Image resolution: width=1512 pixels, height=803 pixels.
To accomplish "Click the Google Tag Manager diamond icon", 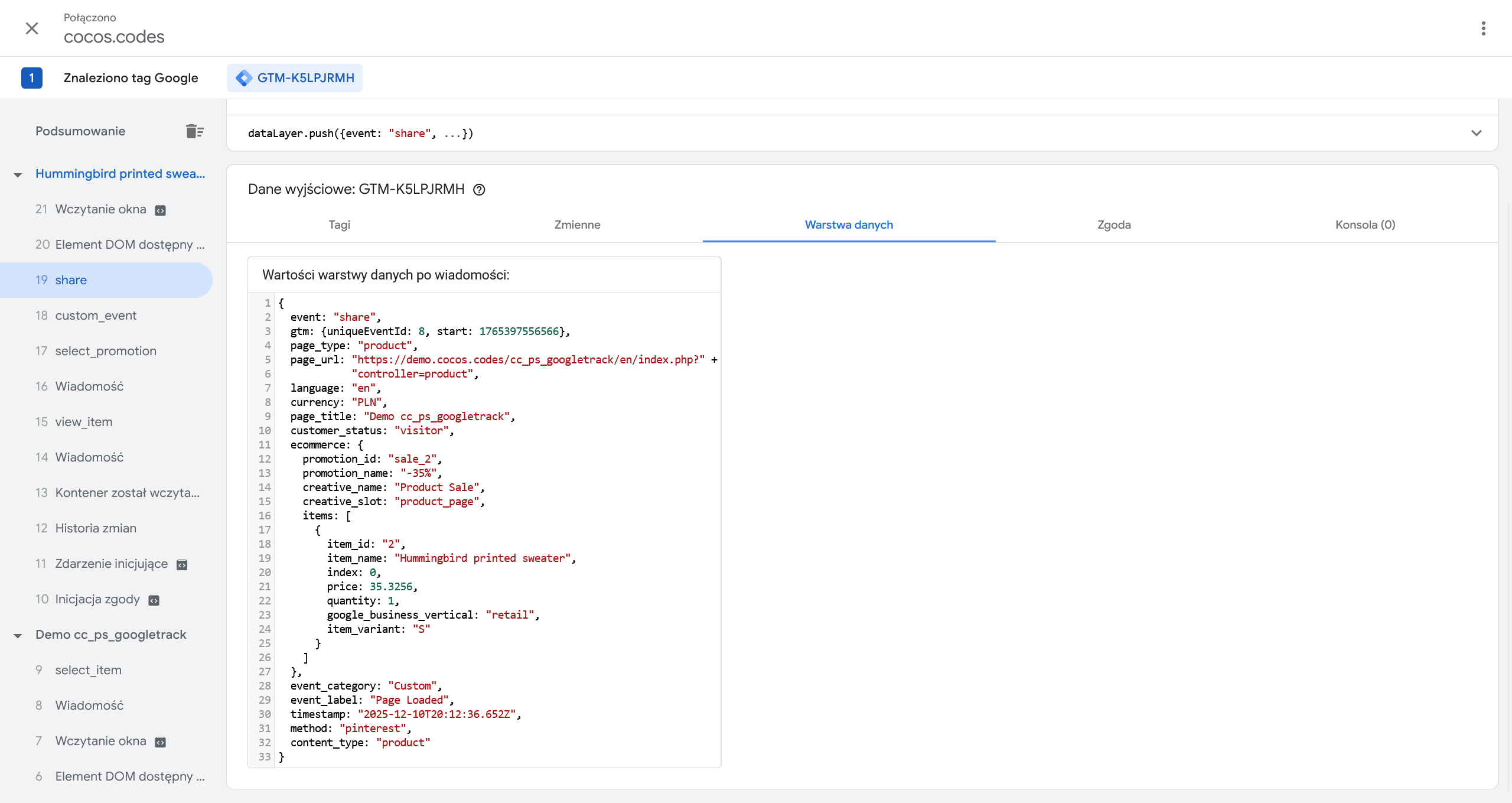I will click(243, 77).
